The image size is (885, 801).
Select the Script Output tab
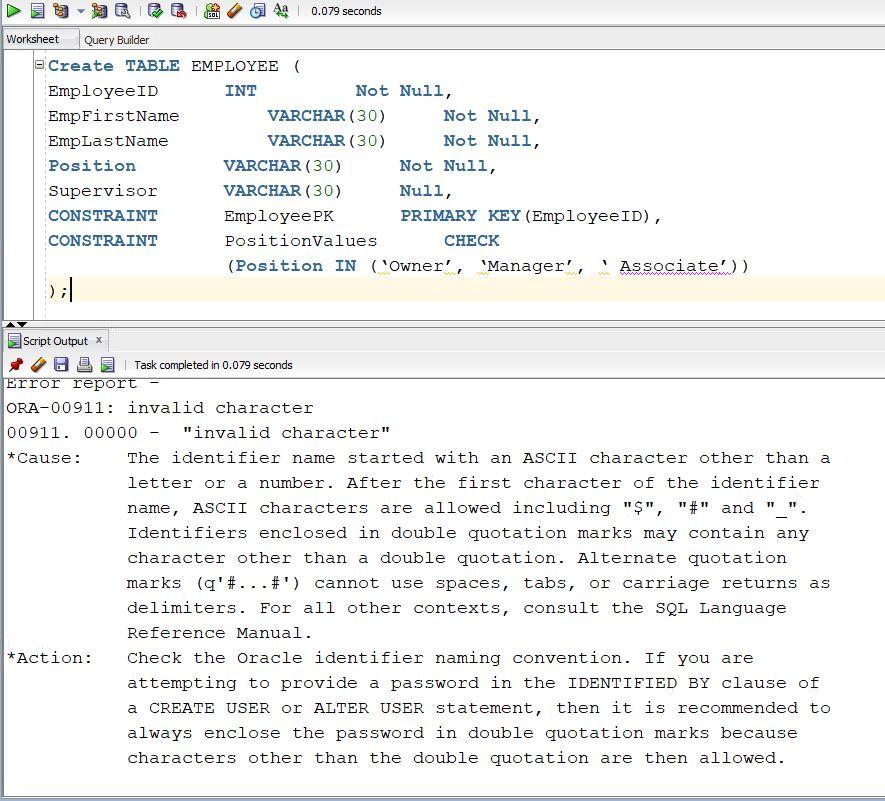55,341
